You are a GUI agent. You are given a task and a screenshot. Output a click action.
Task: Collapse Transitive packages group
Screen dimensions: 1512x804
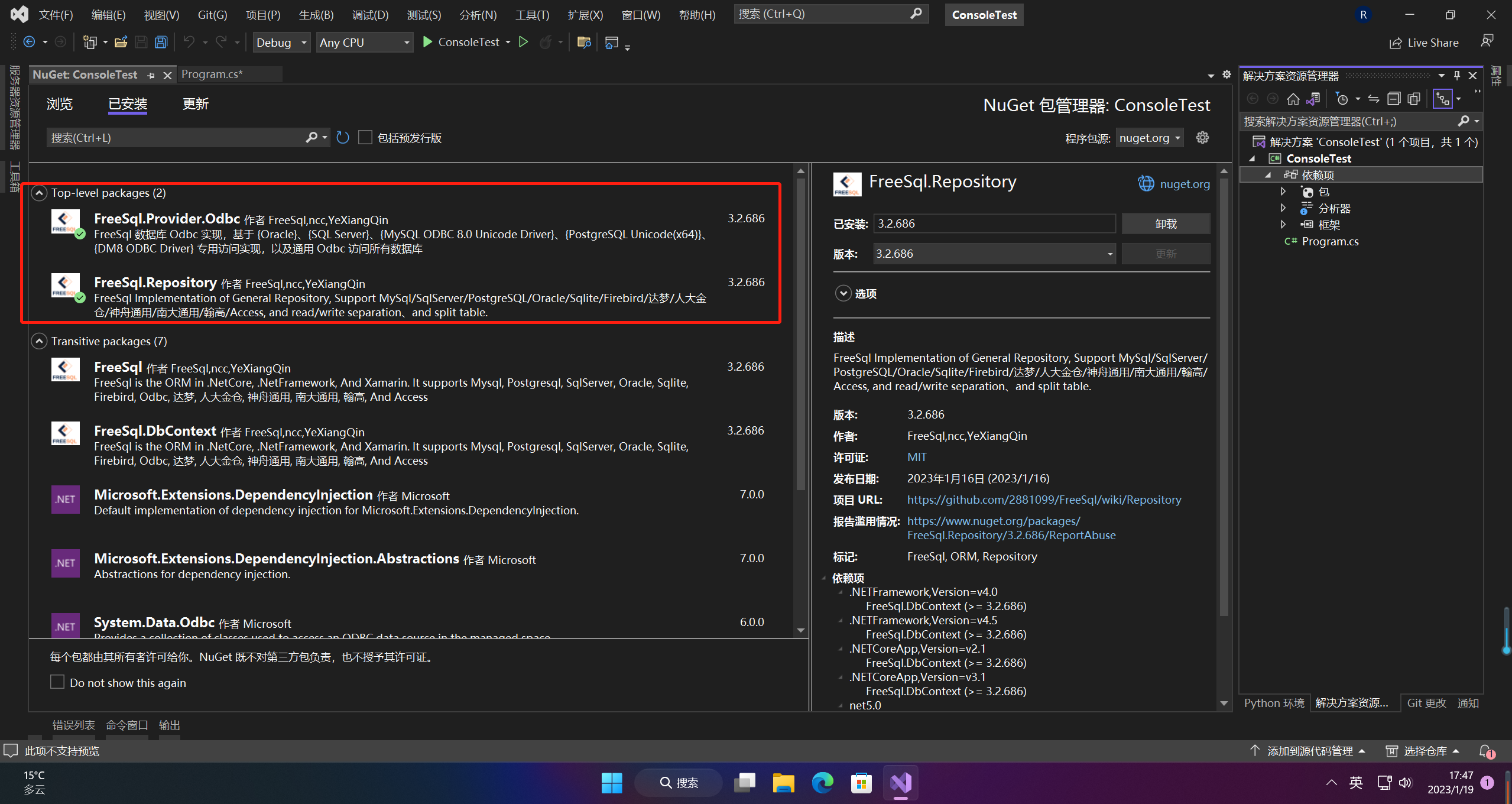pos(39,342)
